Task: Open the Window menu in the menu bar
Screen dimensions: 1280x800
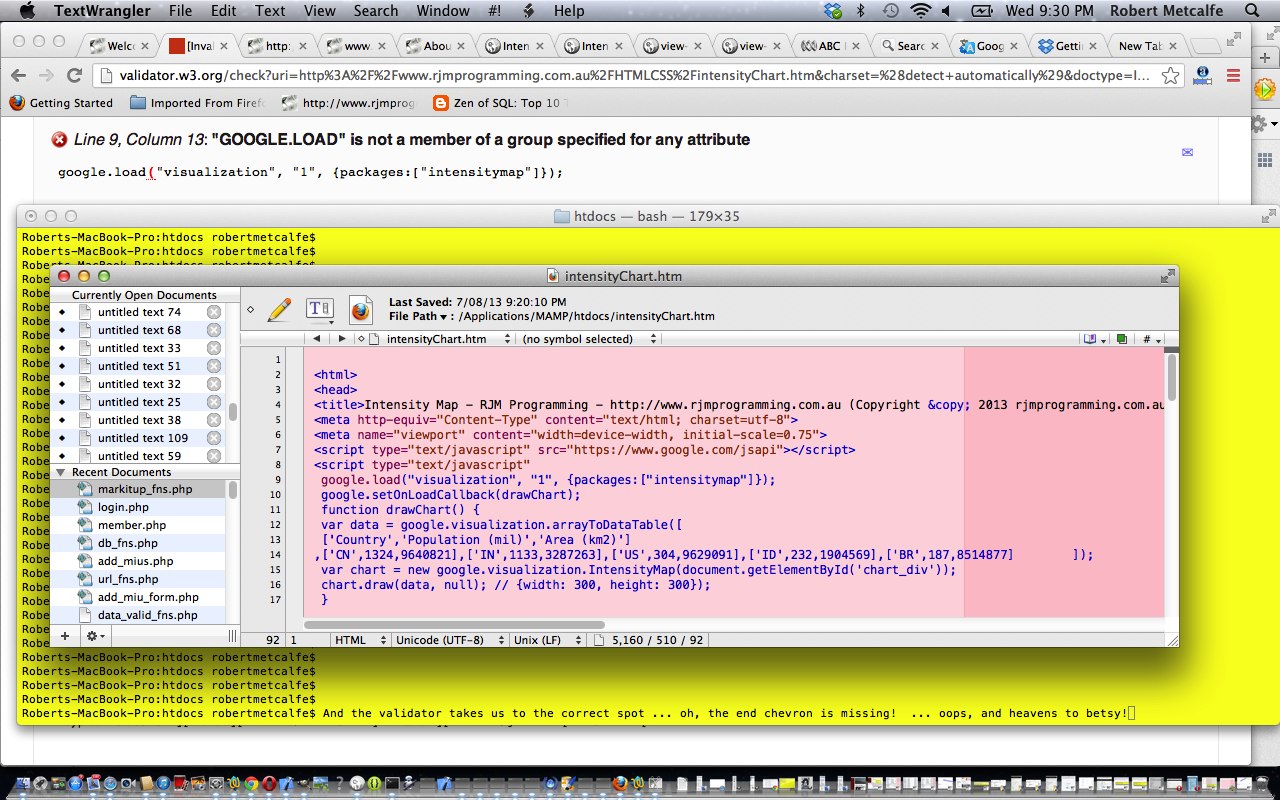Action: coord(443,11)
